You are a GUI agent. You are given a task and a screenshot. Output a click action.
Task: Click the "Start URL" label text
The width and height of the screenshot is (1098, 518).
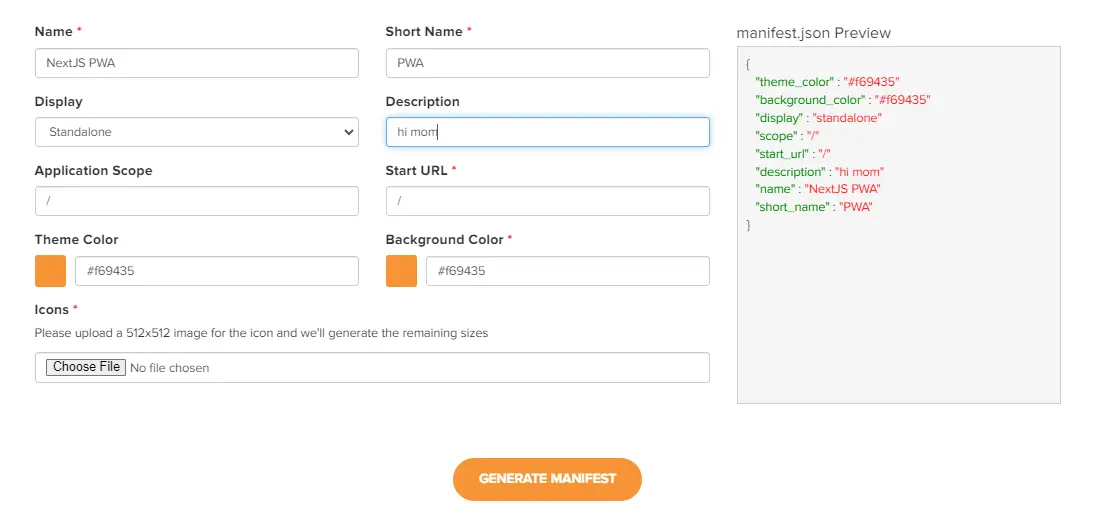tap(416, 171)
